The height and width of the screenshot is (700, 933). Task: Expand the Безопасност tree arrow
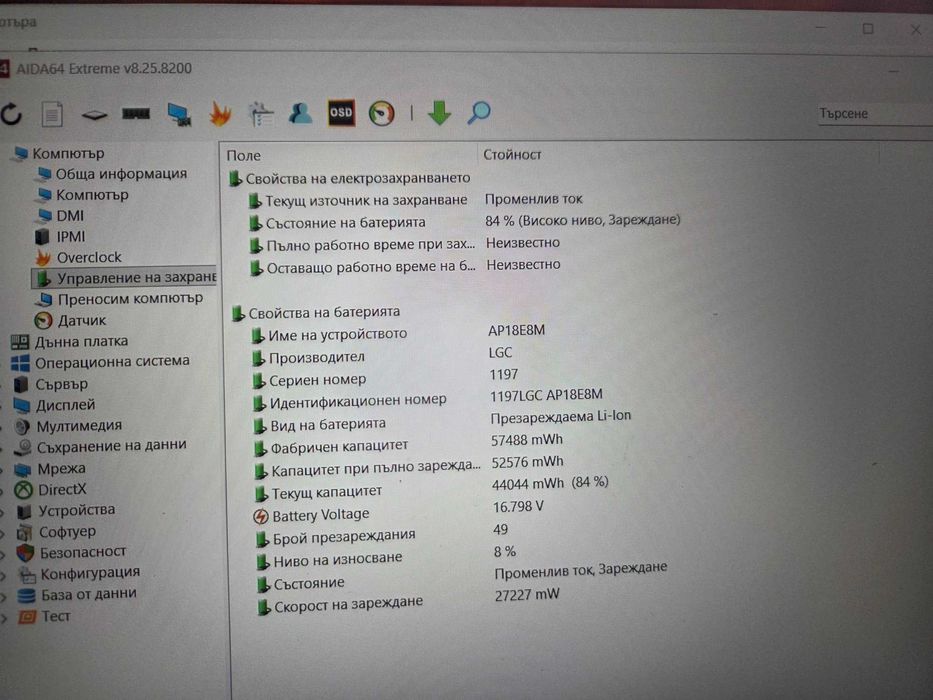pos(4,554)
